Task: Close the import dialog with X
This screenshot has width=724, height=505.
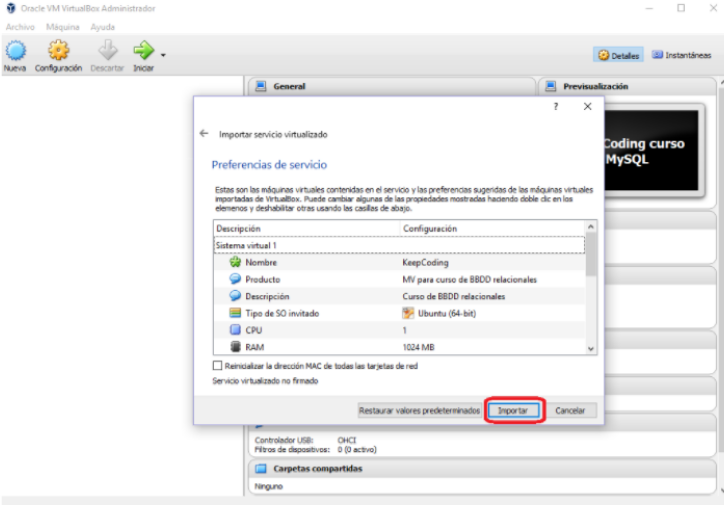Action: click(x=587, y=107)
